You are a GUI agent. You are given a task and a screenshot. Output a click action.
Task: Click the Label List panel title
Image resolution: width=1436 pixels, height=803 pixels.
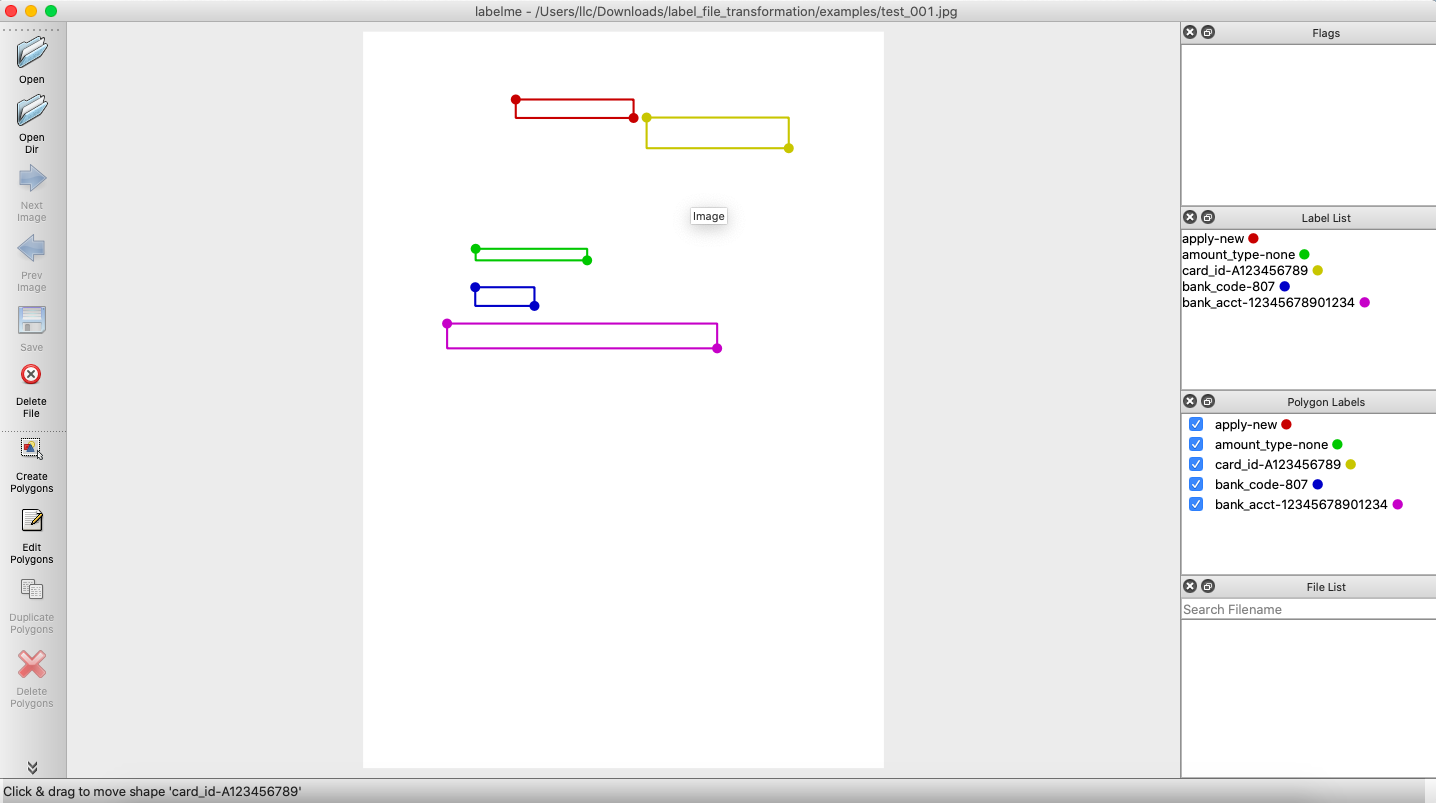pyautogui.click(x=1326, y=218)
